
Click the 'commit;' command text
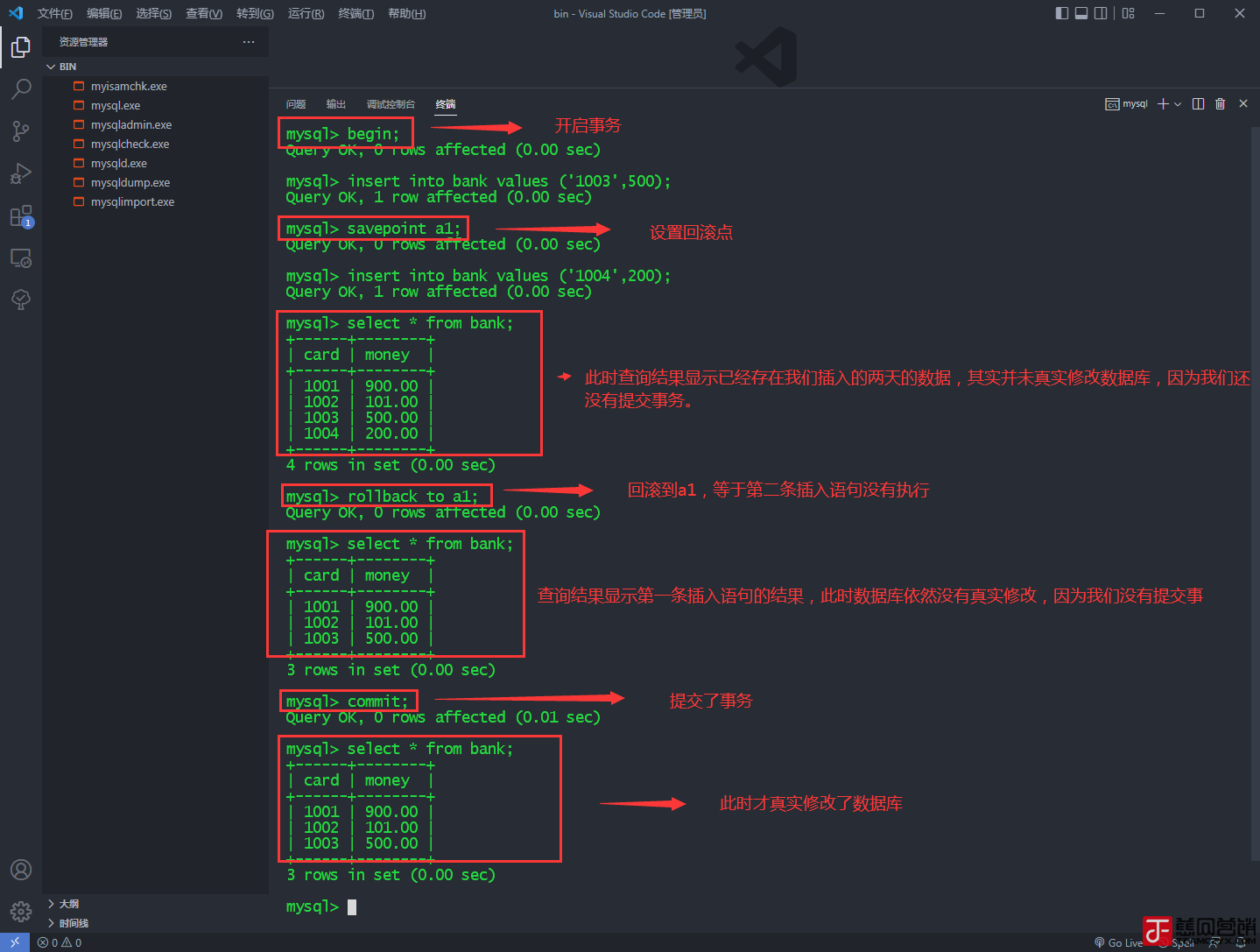(x=378, y=702)
